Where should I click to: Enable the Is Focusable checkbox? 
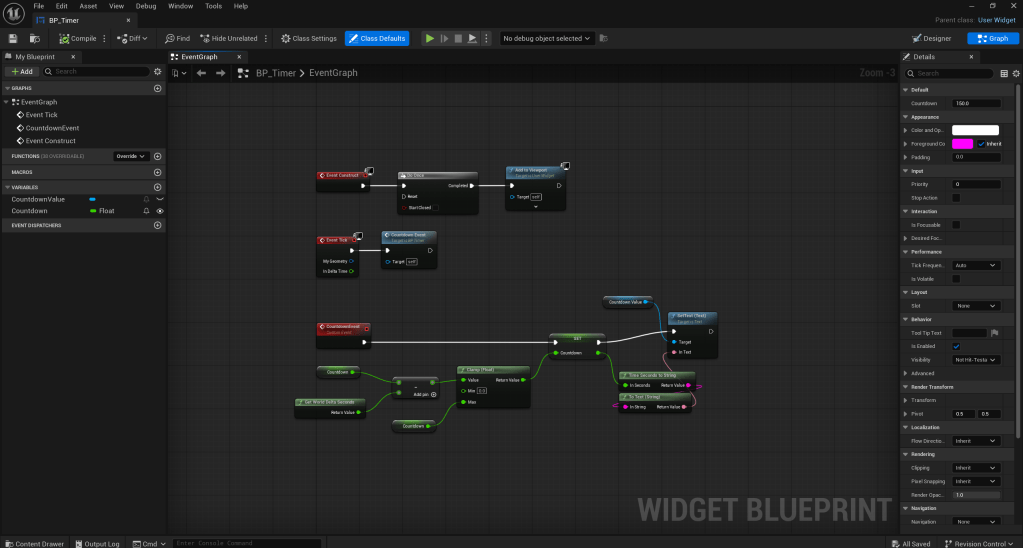(956, 225)
